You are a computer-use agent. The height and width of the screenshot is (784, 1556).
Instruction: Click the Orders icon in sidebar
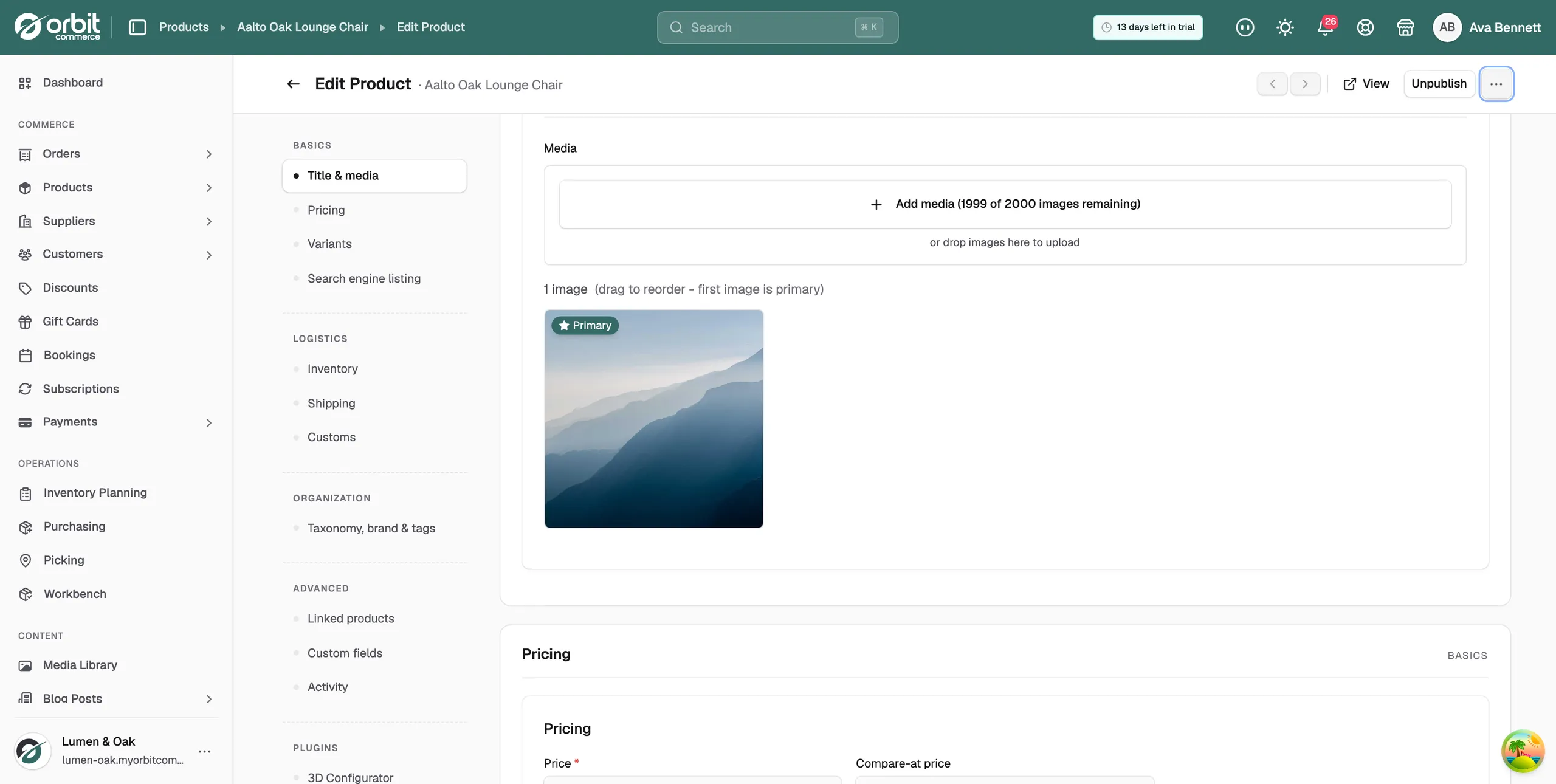25,154
